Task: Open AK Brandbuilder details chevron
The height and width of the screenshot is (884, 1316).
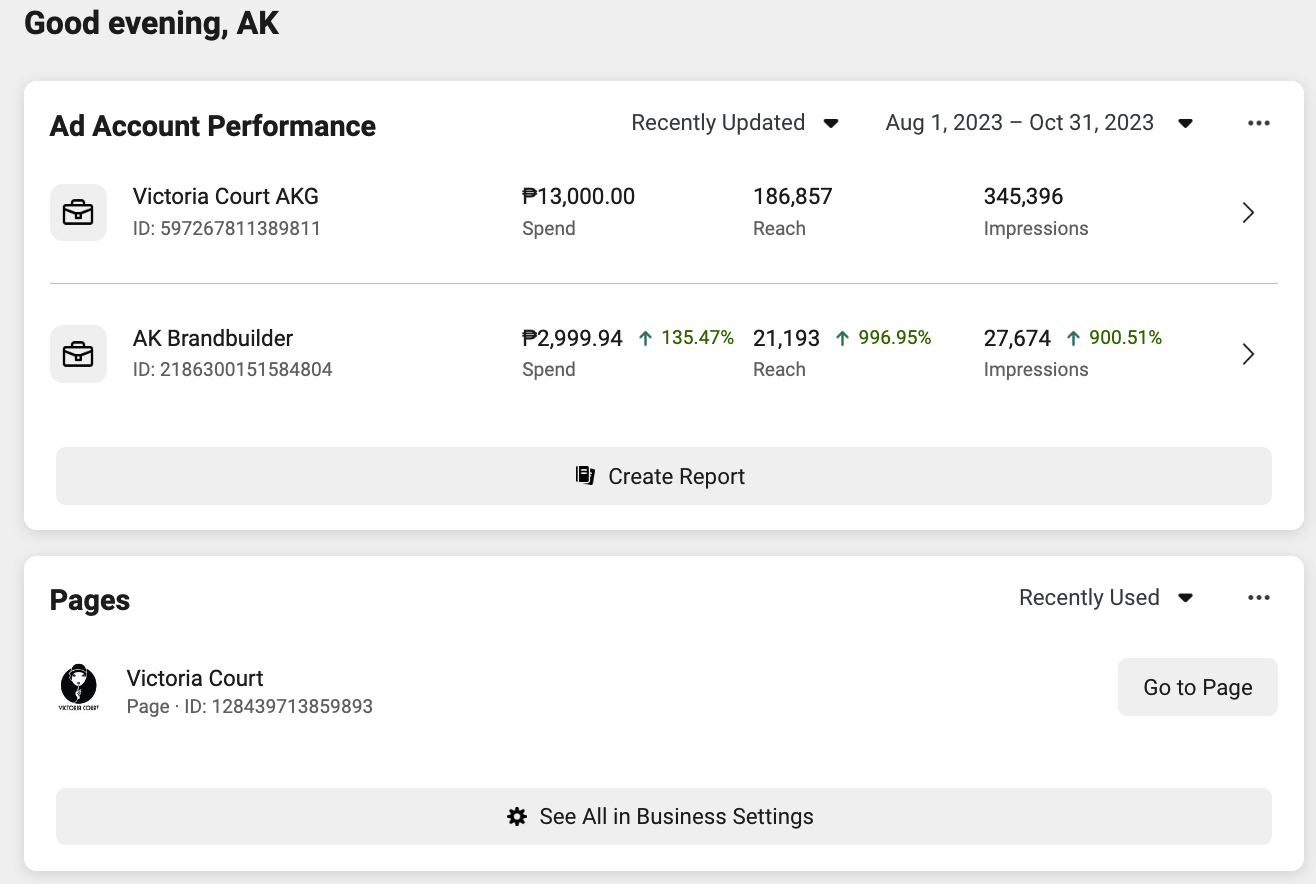Action: tap(1248, 354)
